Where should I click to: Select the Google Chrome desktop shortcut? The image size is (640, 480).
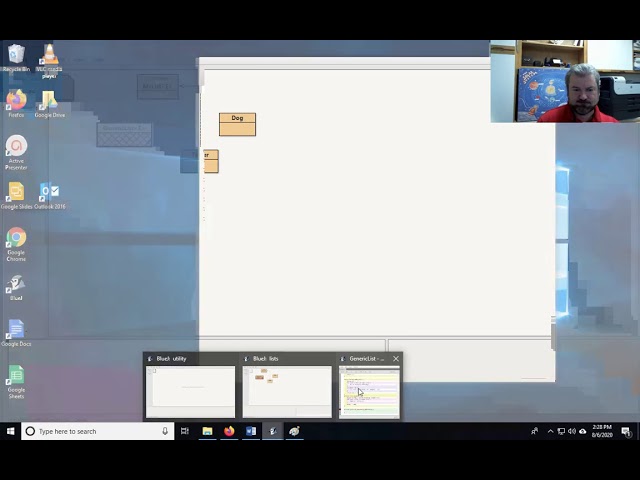point(16,241)
